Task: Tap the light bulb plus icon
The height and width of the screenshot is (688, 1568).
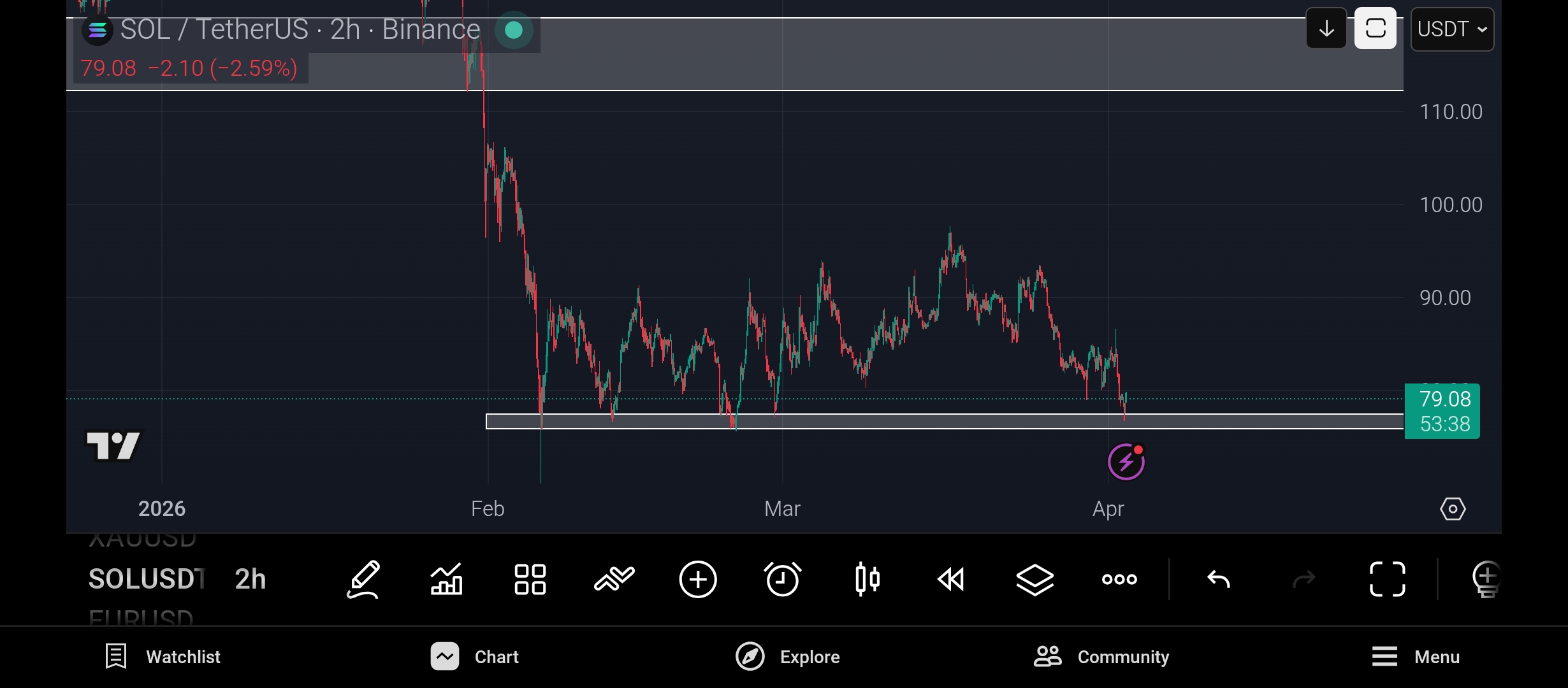Action: [1486, 580]
